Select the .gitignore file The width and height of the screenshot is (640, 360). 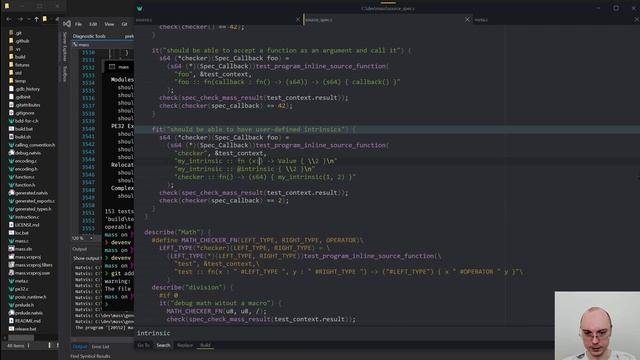click(x=22, y=113)
